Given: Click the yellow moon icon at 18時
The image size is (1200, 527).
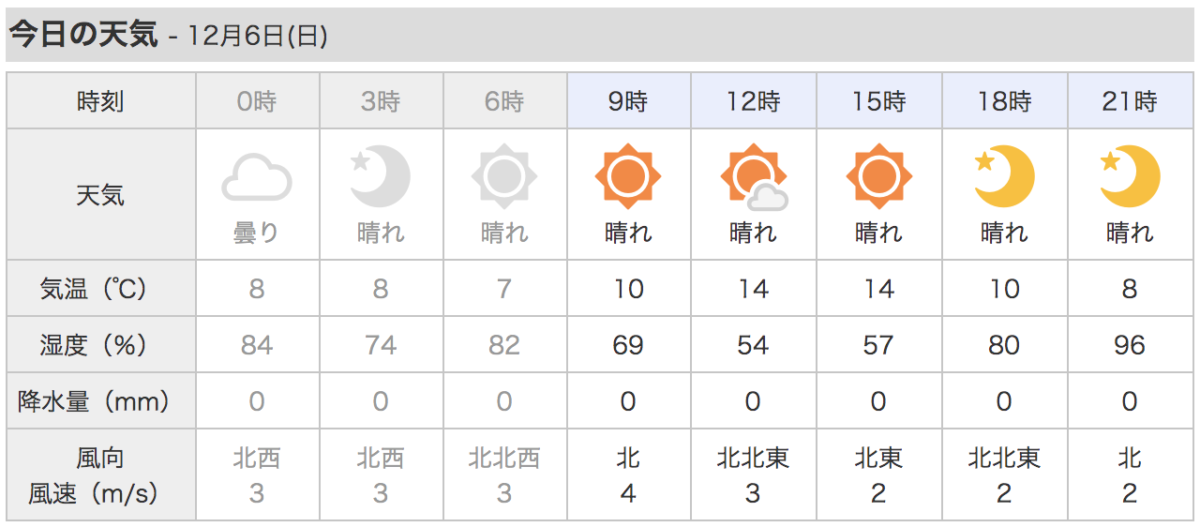Looking at the screenshot, I should [x=1003, y=176].
